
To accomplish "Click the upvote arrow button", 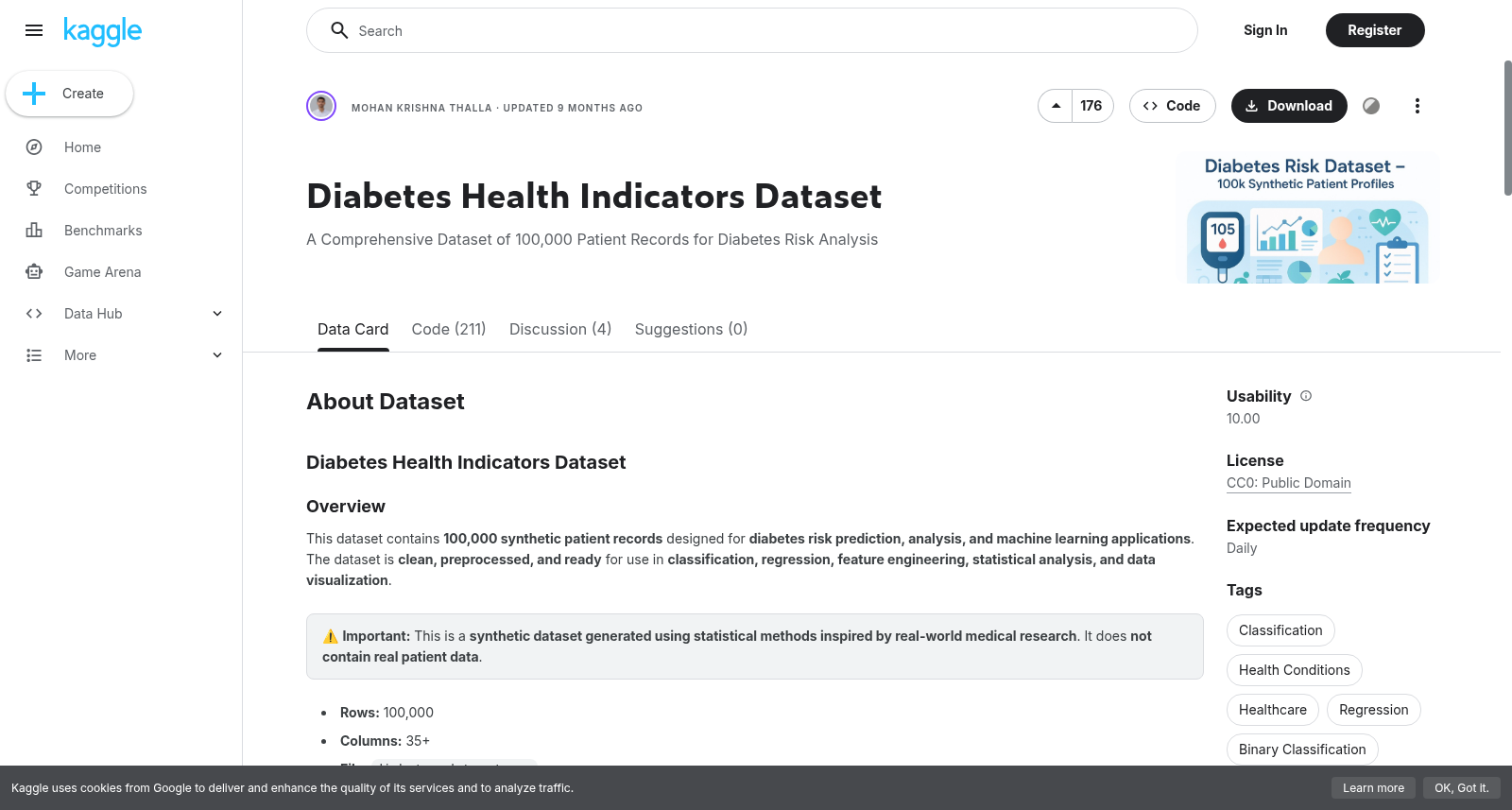I will (1056, 106).
